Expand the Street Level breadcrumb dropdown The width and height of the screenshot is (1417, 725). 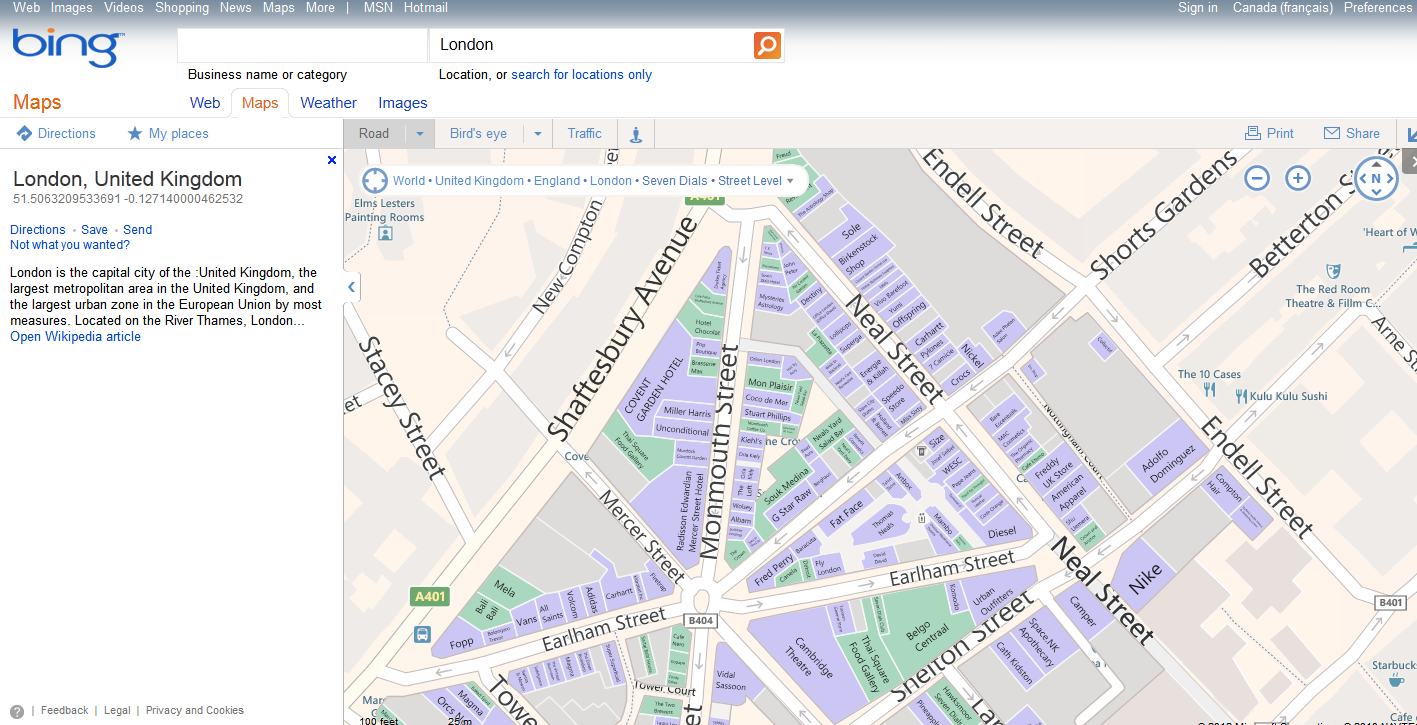[x=791, y=181]
